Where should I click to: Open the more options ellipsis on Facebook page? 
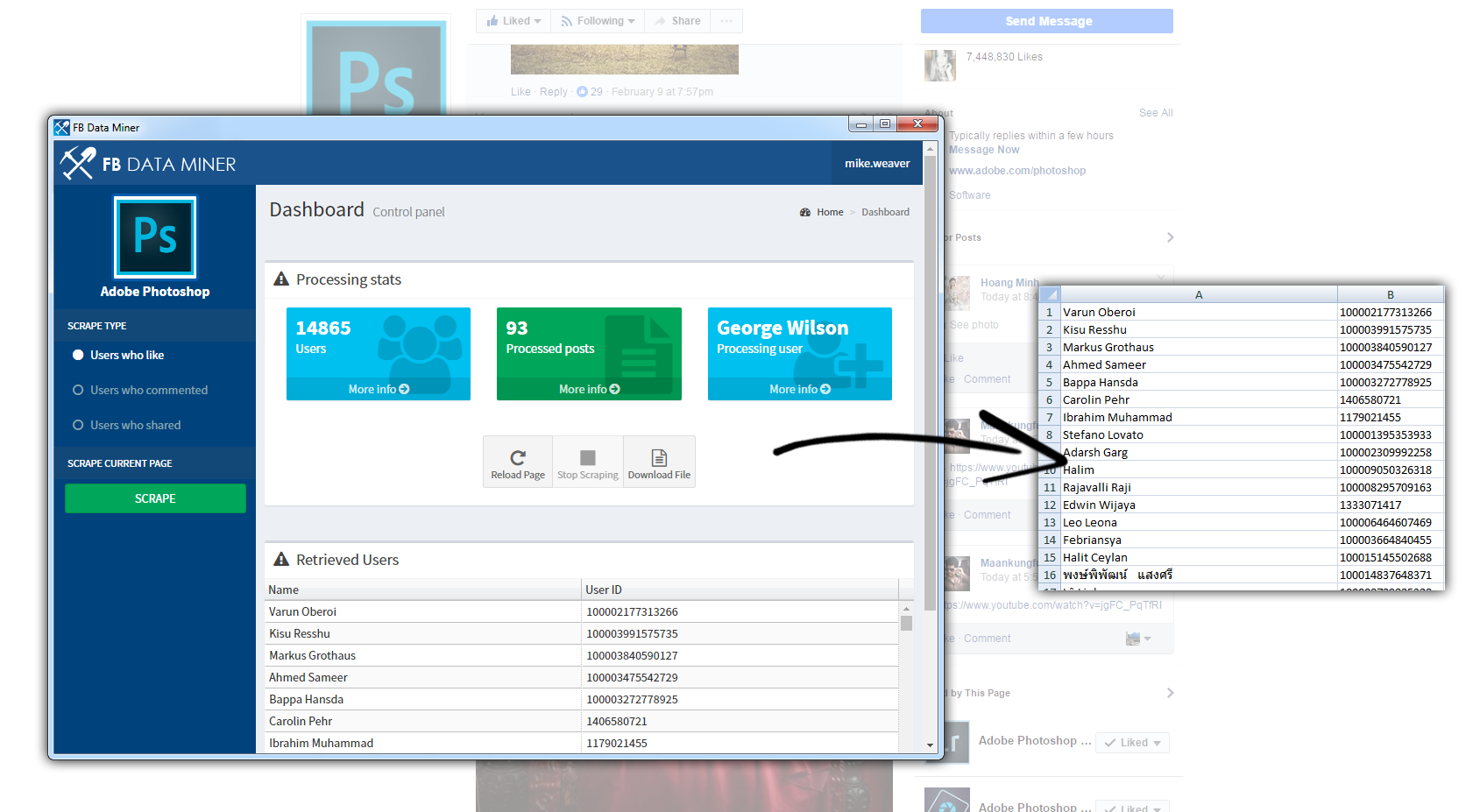click(726, 21)
